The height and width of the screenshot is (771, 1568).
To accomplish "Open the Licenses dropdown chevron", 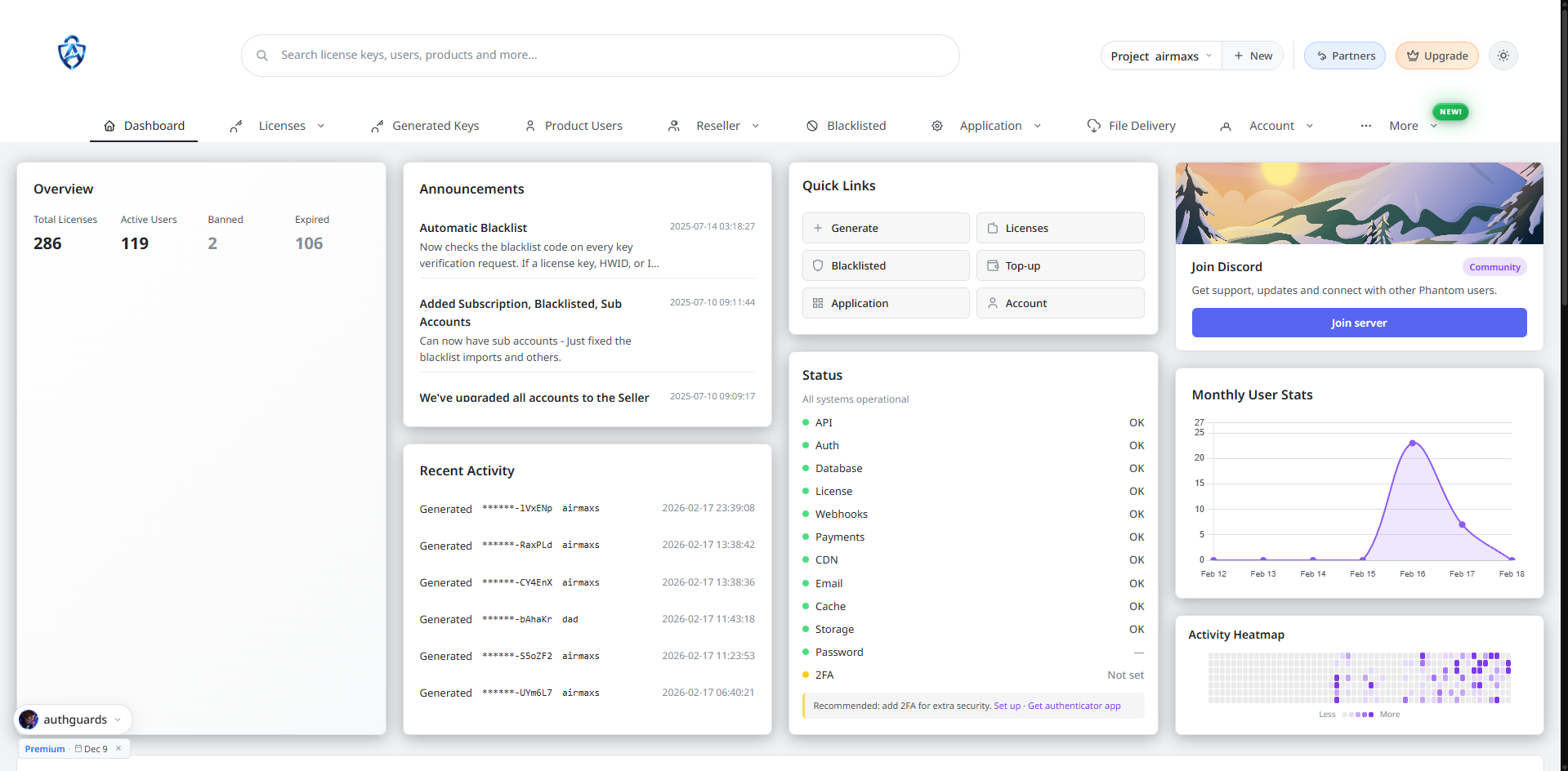I will coord(321,126).
